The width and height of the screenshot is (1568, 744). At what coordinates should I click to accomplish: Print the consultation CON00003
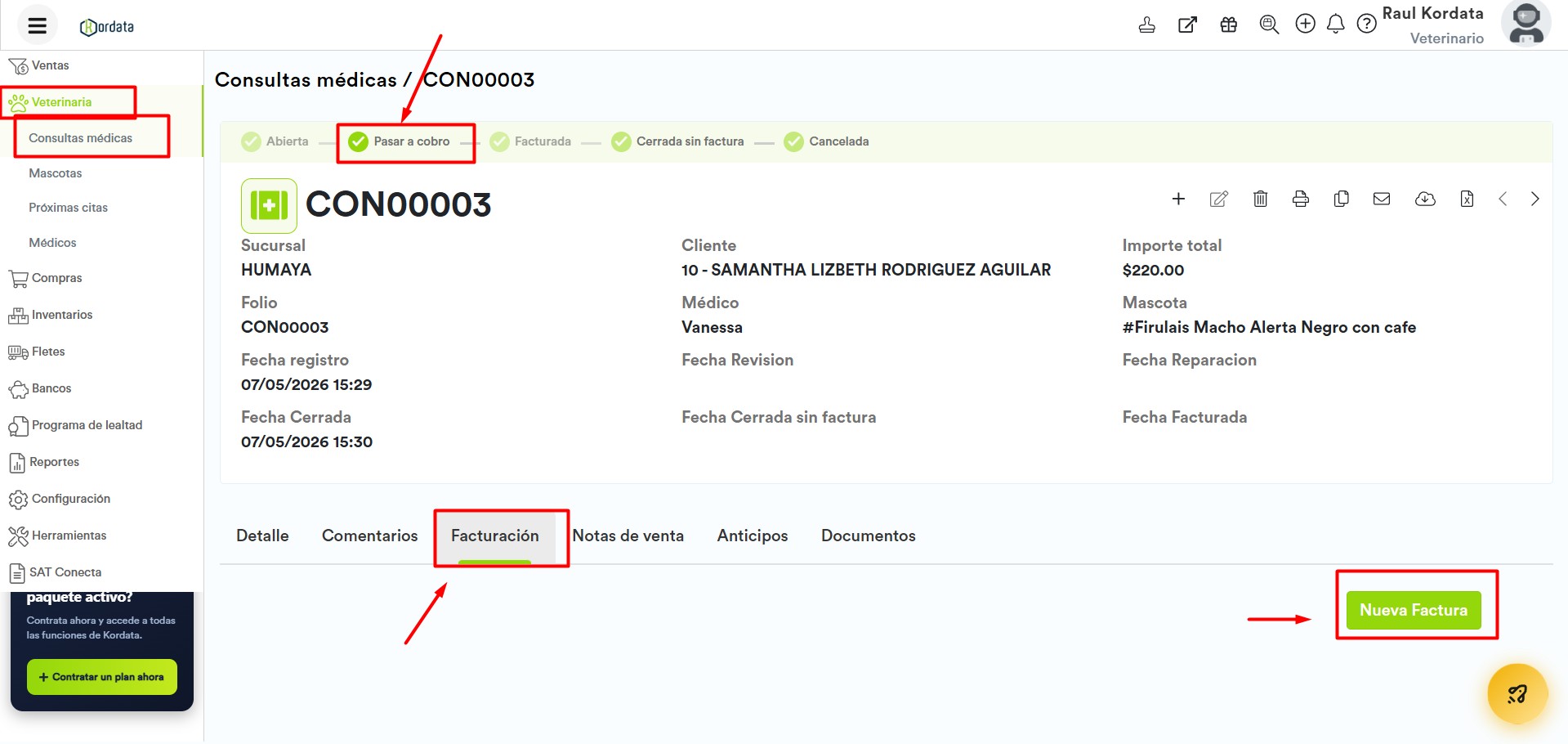[1301, 199]
